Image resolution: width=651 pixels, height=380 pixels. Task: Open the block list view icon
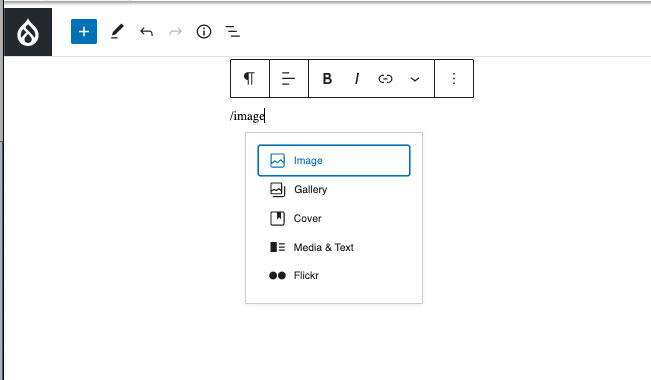tap(232, 32)
